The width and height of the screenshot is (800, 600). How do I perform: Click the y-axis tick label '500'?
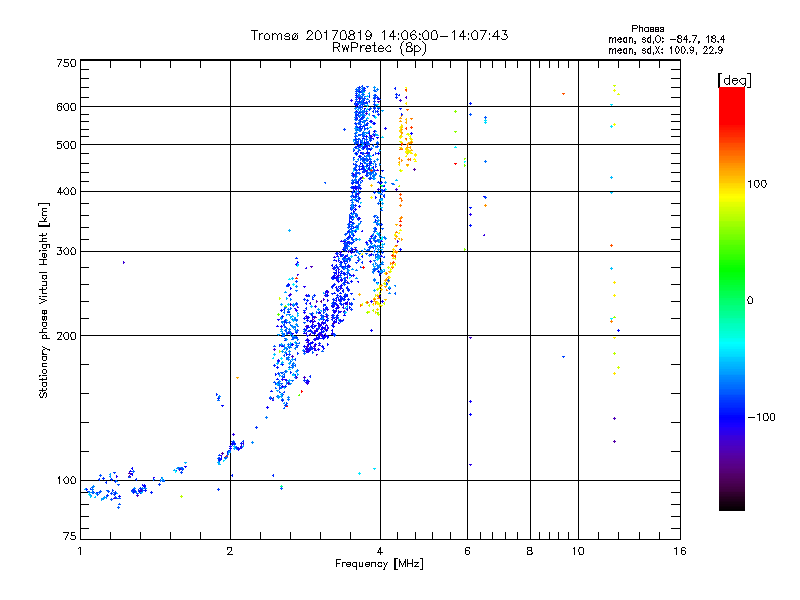click(66, 145)
